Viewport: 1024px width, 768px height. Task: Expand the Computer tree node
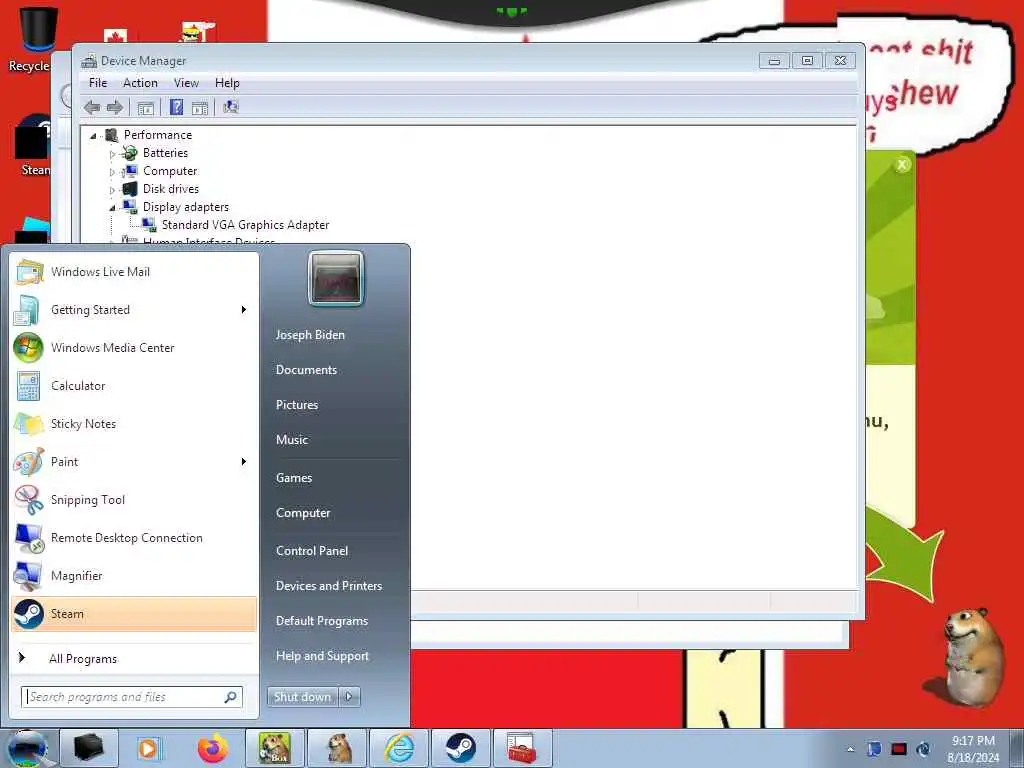coord(112,172)
